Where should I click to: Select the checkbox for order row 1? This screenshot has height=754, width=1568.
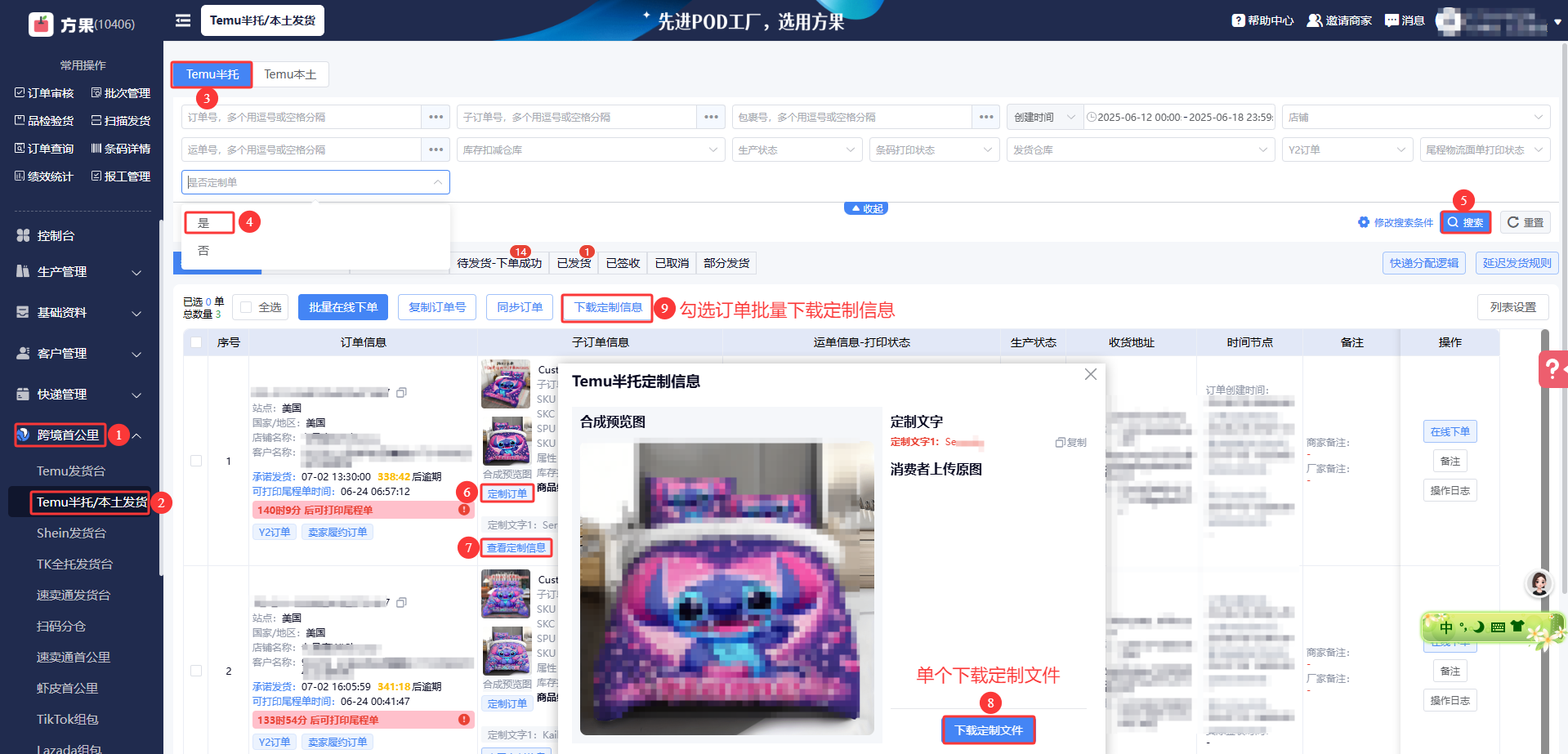click(196, 461)
